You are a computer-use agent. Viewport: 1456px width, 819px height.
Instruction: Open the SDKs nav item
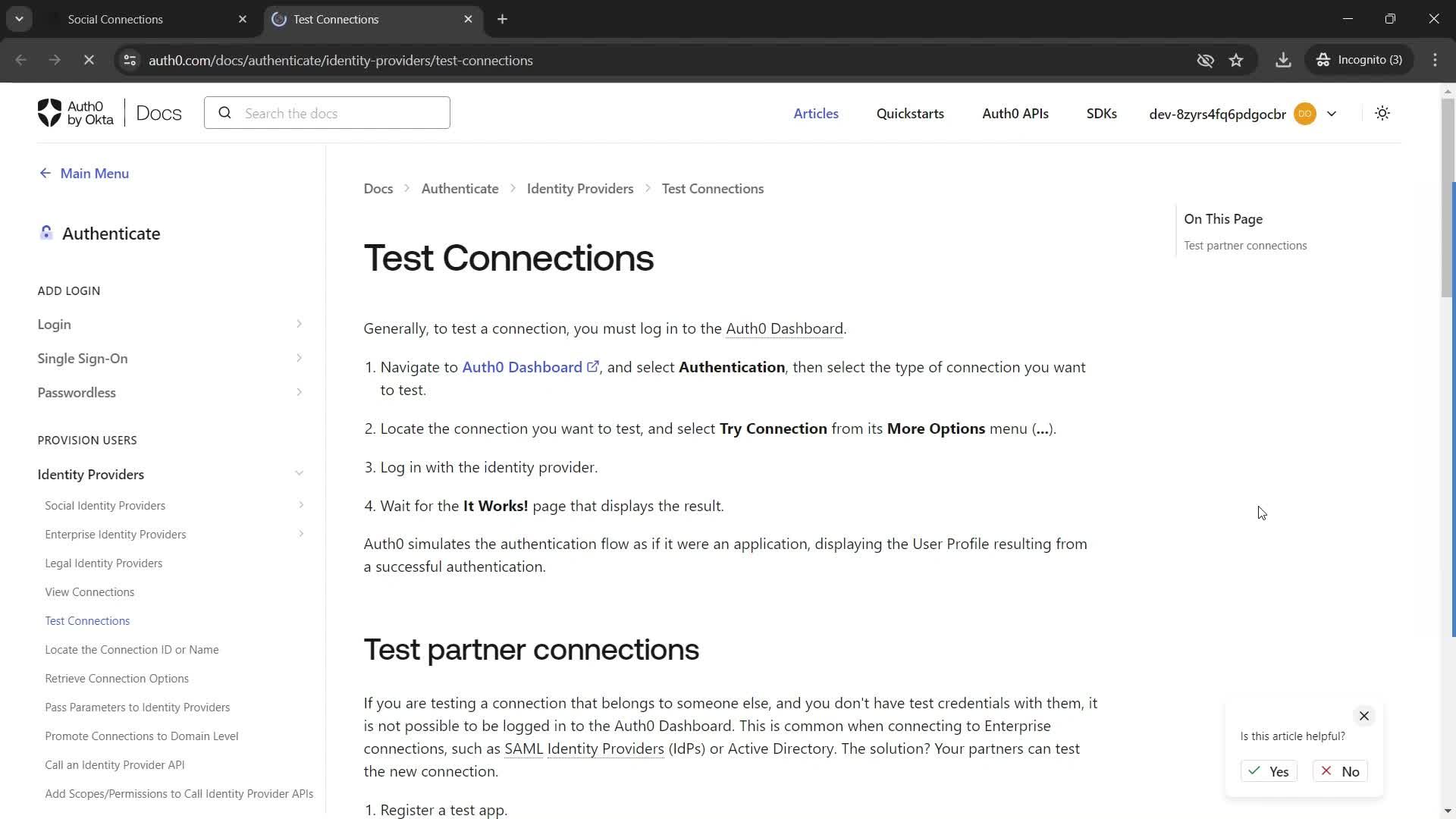click(x=1101, y=114)
